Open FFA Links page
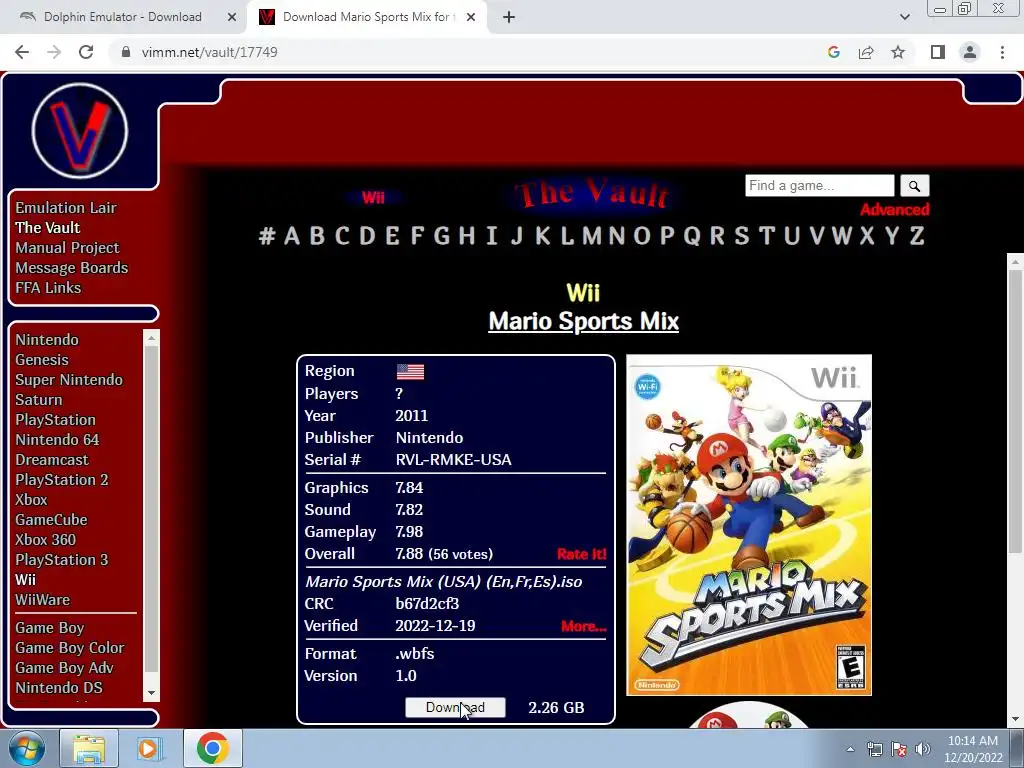 tap(48, 287)
